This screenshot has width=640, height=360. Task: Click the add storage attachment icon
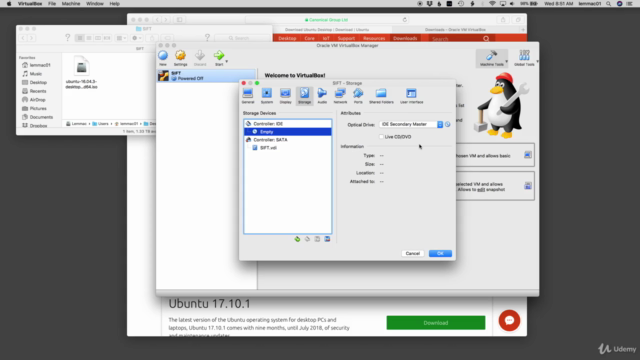(x=317, y=239)
